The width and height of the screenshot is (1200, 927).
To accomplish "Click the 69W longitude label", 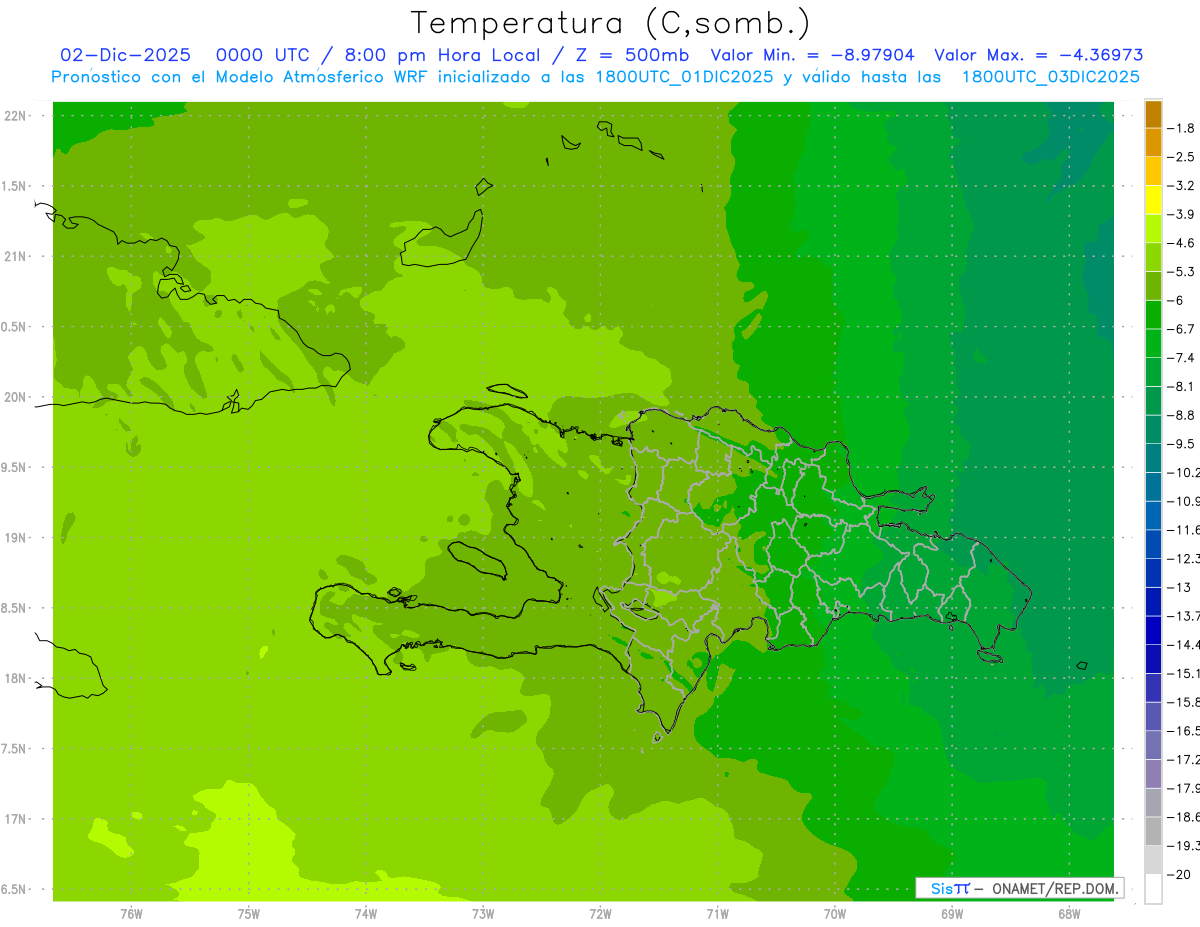I will [951, 913].
